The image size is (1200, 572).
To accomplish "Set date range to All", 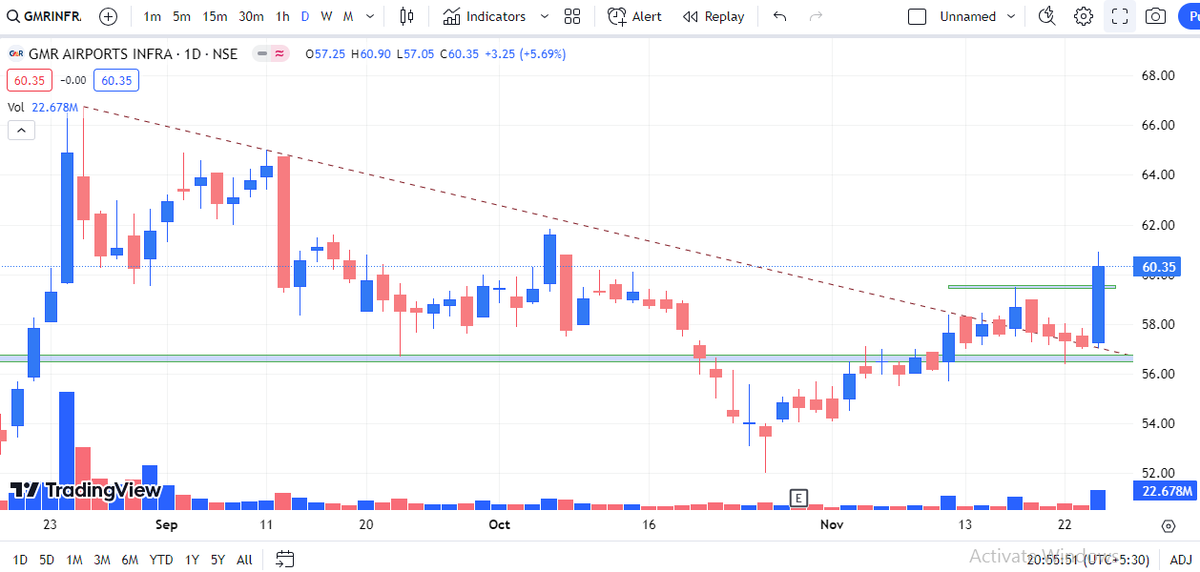I will [244, 559].
